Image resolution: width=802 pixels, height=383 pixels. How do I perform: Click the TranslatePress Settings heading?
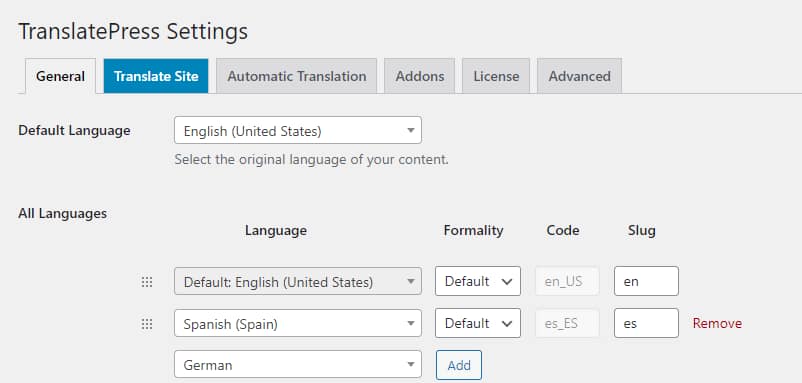[x=133, y=31]
